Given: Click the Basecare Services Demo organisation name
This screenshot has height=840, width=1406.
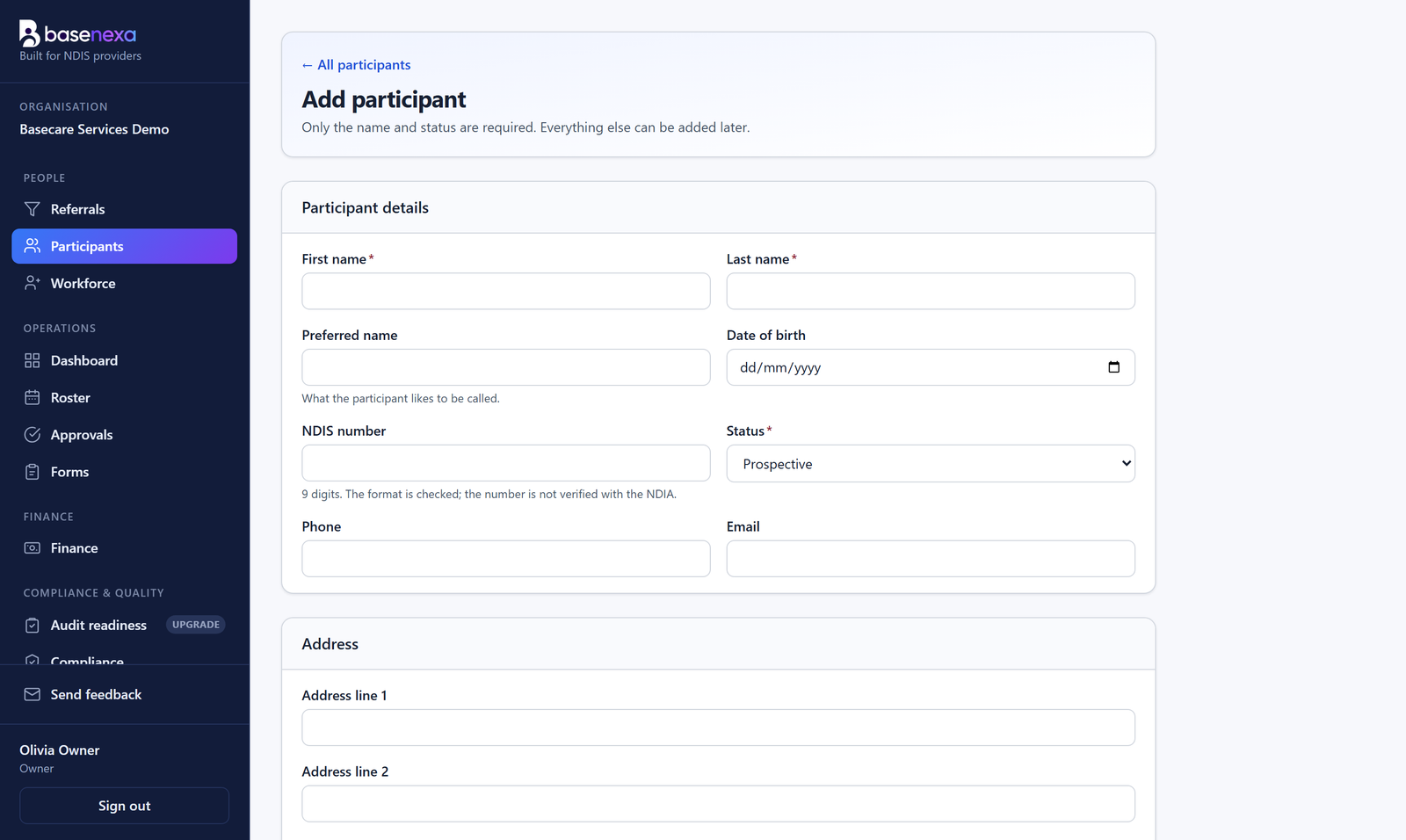Looking at the screenshot, I should pyautogui.click(x=94, y=129).
